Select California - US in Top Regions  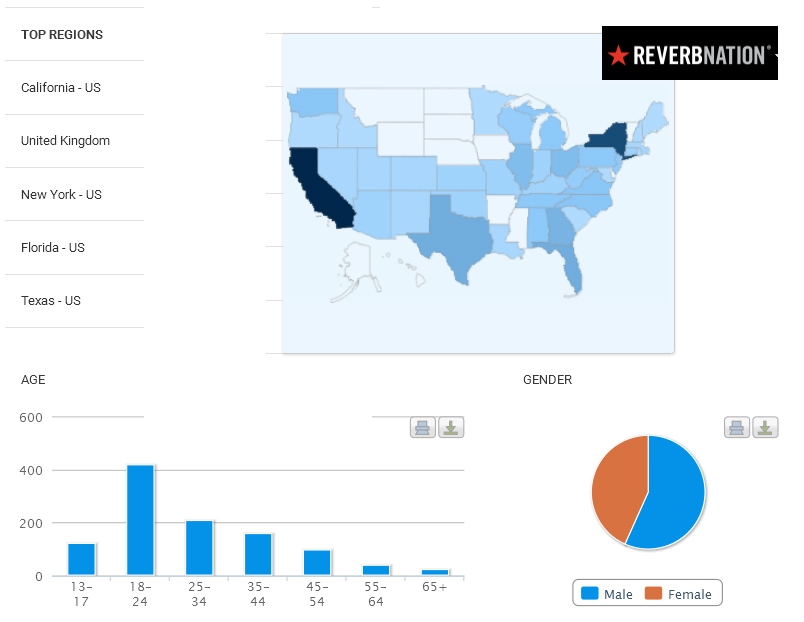[x=61, y=88]
